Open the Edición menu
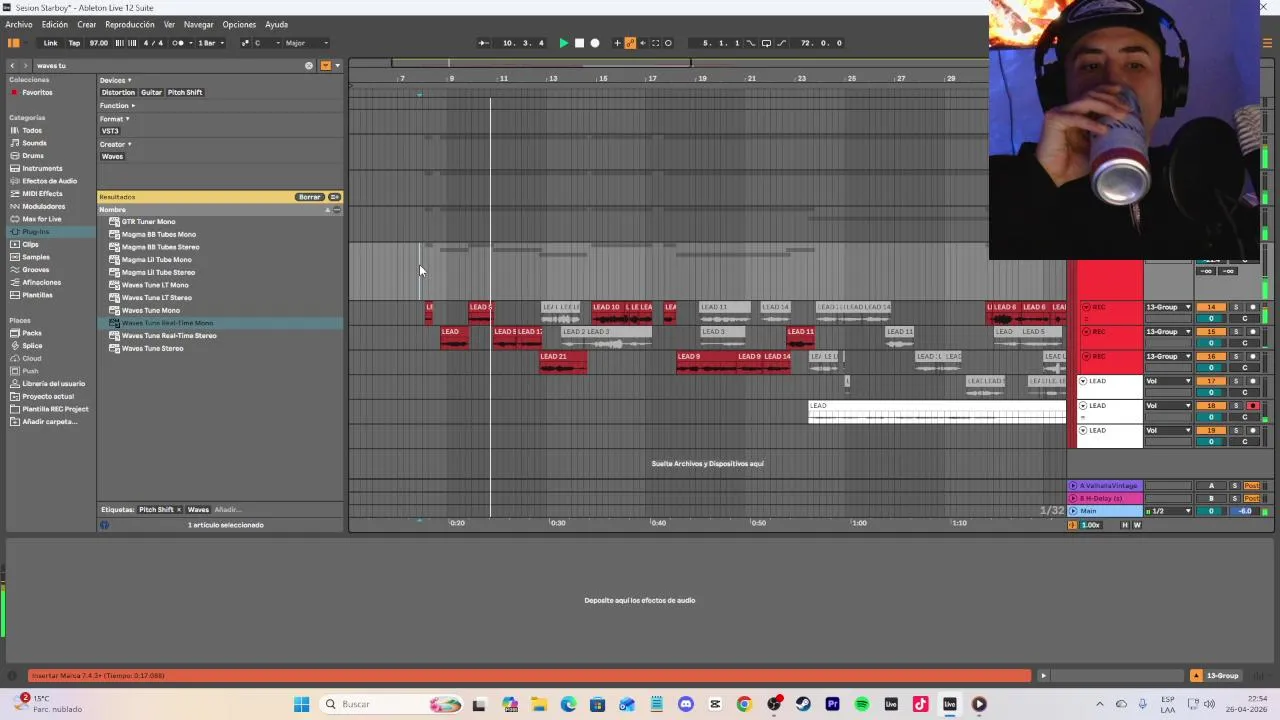This screenshot has width=1280, height=720. 55,24
